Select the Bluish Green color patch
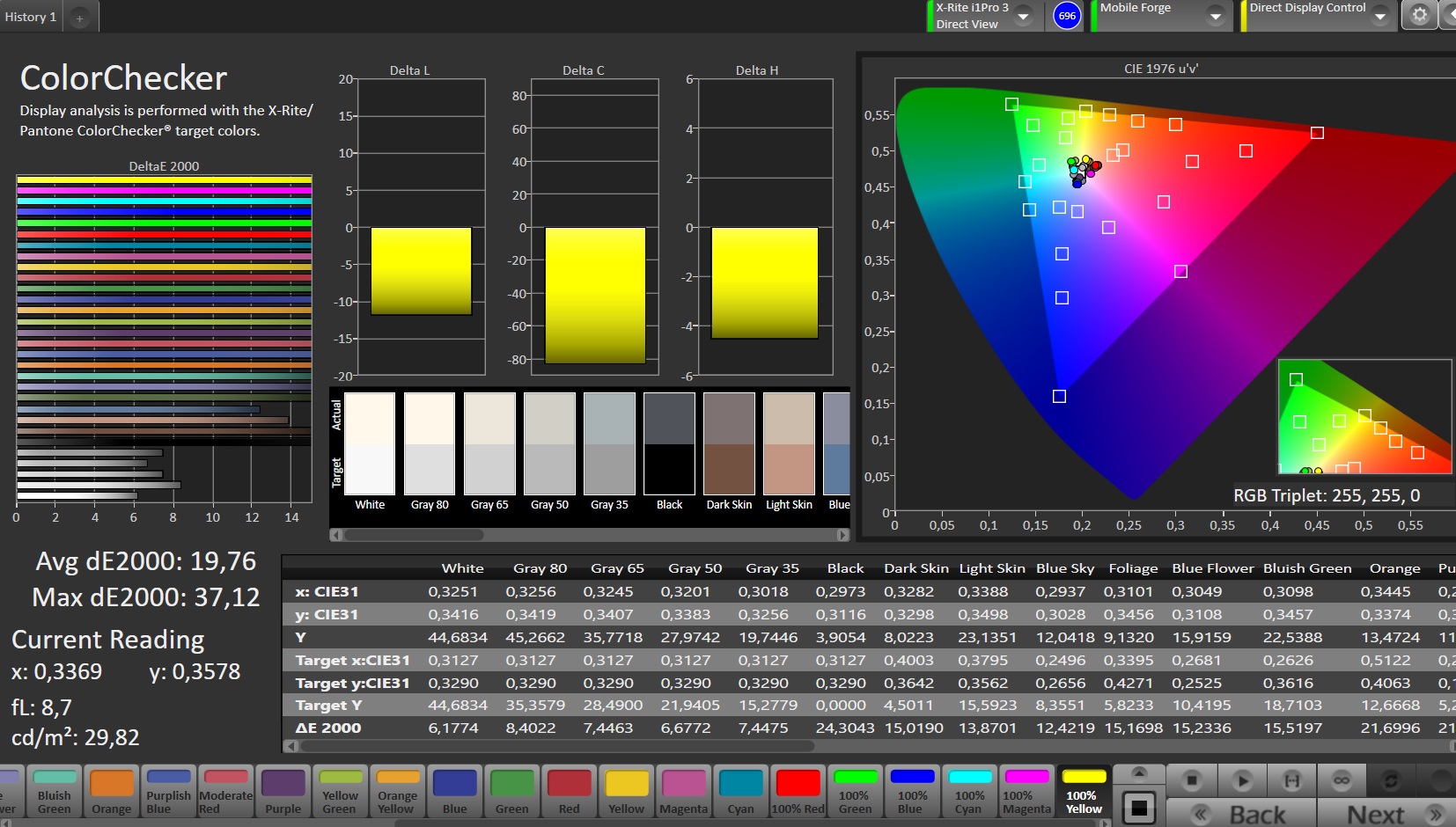This screenshot has height=827, width=1456. [54, 791]
